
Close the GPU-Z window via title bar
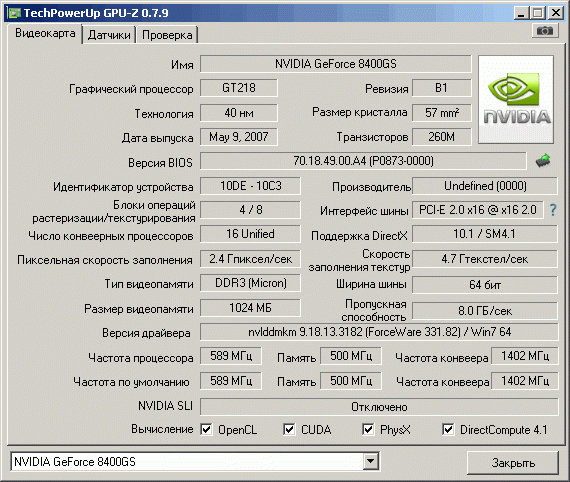point(556,13)
